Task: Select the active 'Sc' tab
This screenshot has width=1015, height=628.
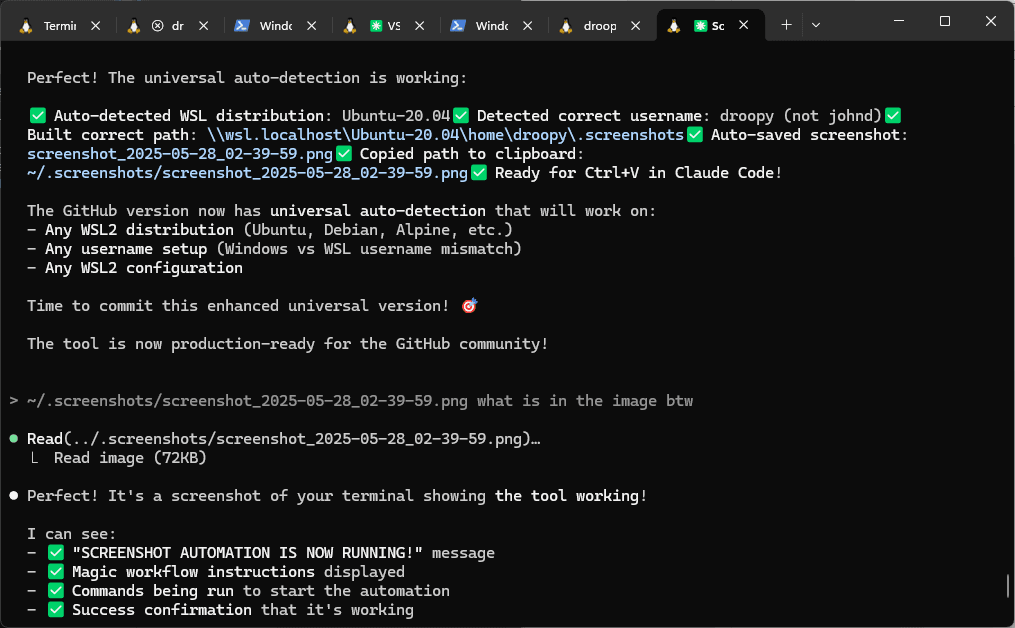Action: [710, 25]
